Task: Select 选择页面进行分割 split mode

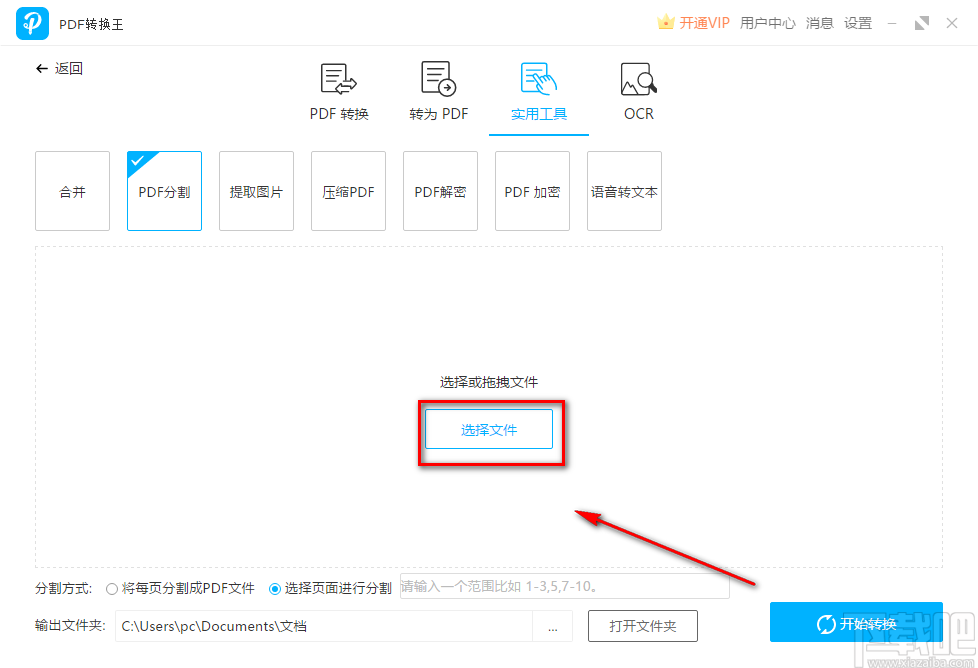Action: [275, 589]
